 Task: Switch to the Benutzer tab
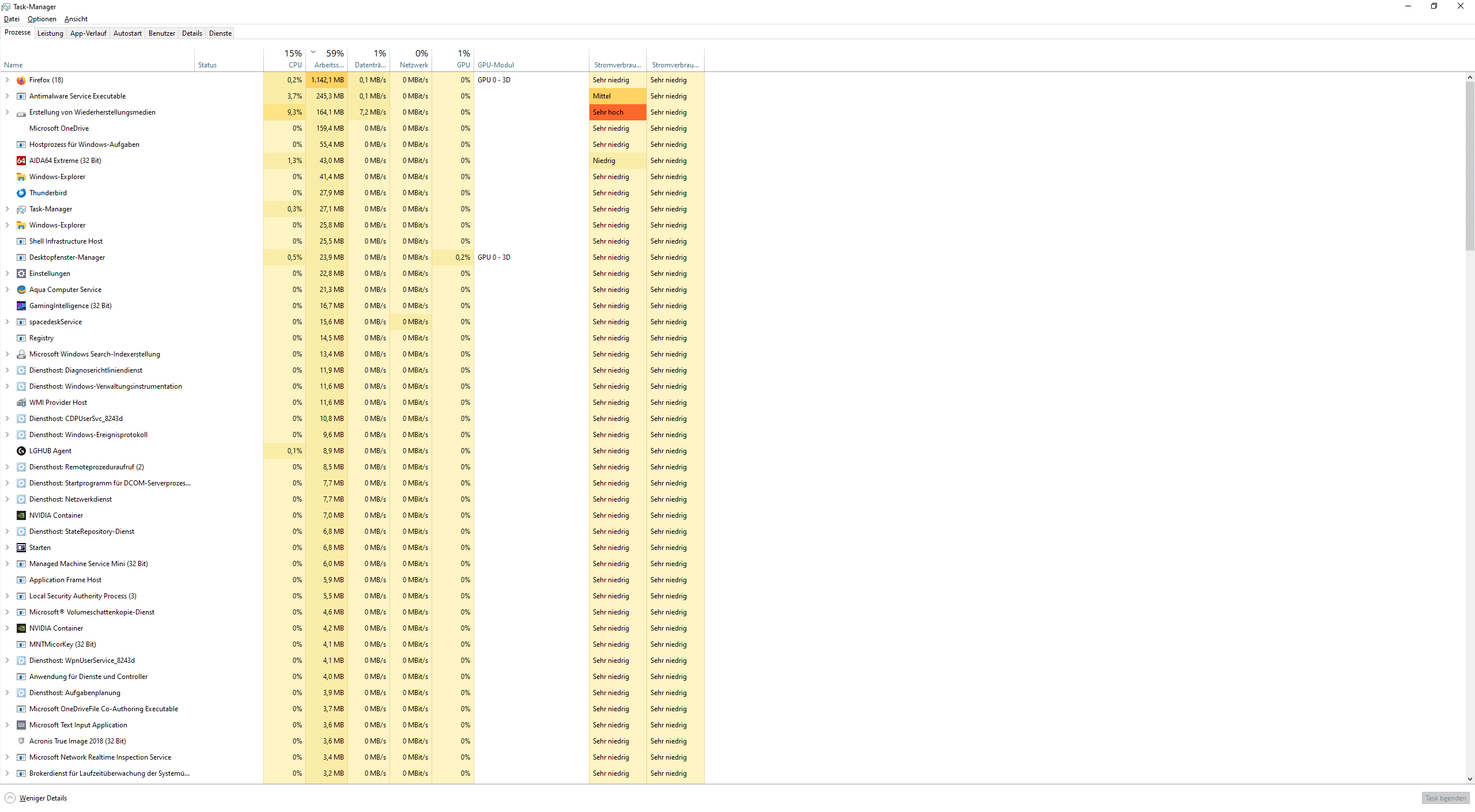[162, 33]
